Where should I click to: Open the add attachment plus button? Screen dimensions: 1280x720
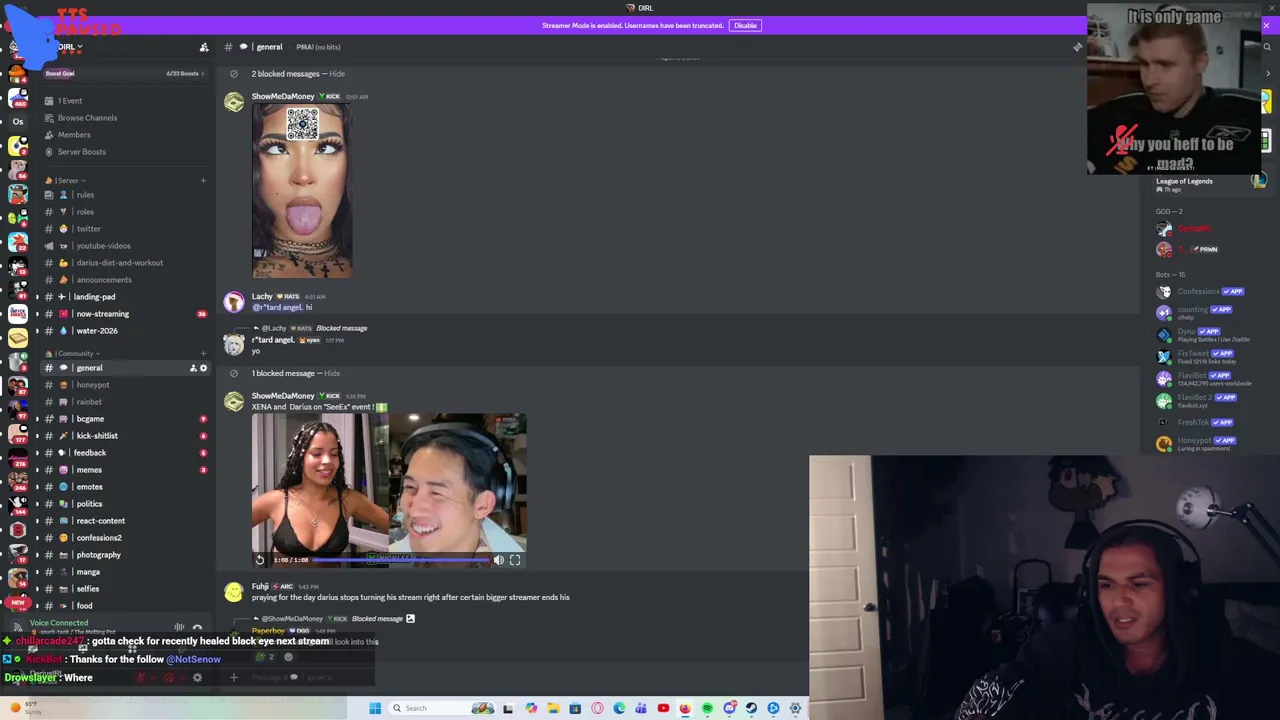[233, 678]
